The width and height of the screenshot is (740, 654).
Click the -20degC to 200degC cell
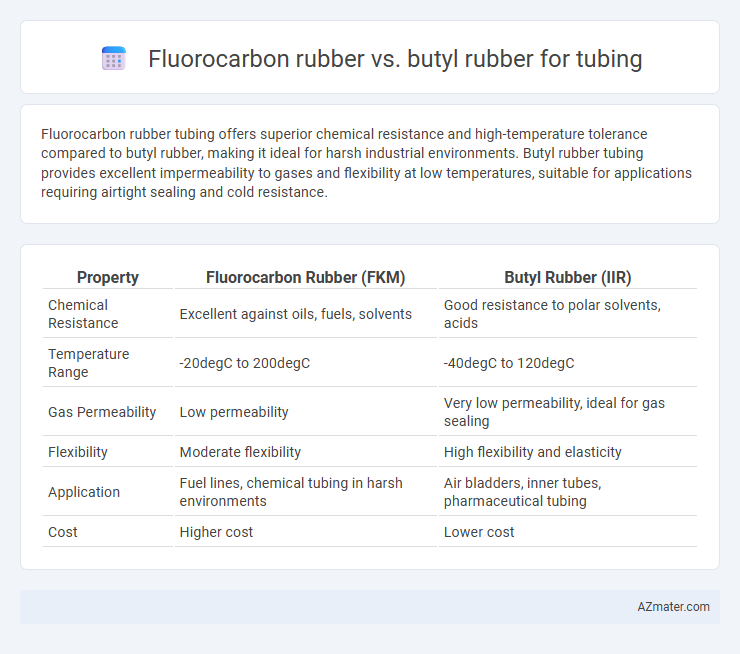pyautogui.click(x=244, y=363)
